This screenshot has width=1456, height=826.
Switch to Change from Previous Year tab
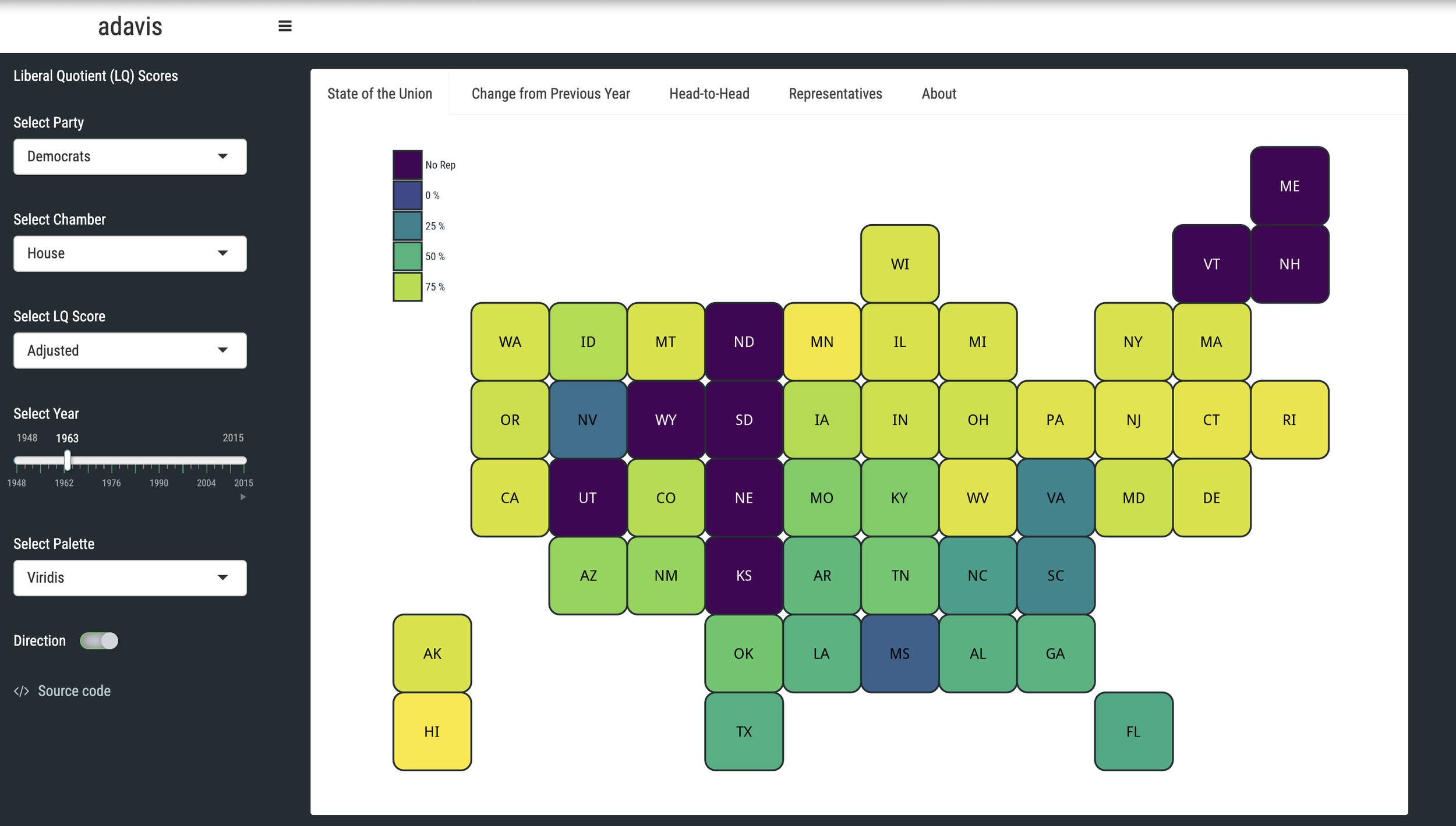(x=550, y=94)
